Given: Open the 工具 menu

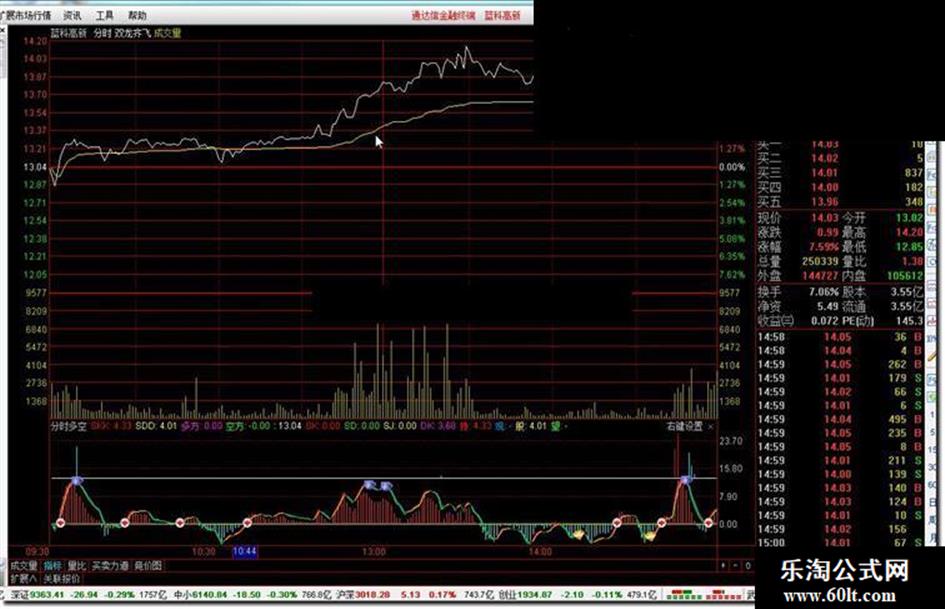Looking at the screenshot, I should pos(104,15).
